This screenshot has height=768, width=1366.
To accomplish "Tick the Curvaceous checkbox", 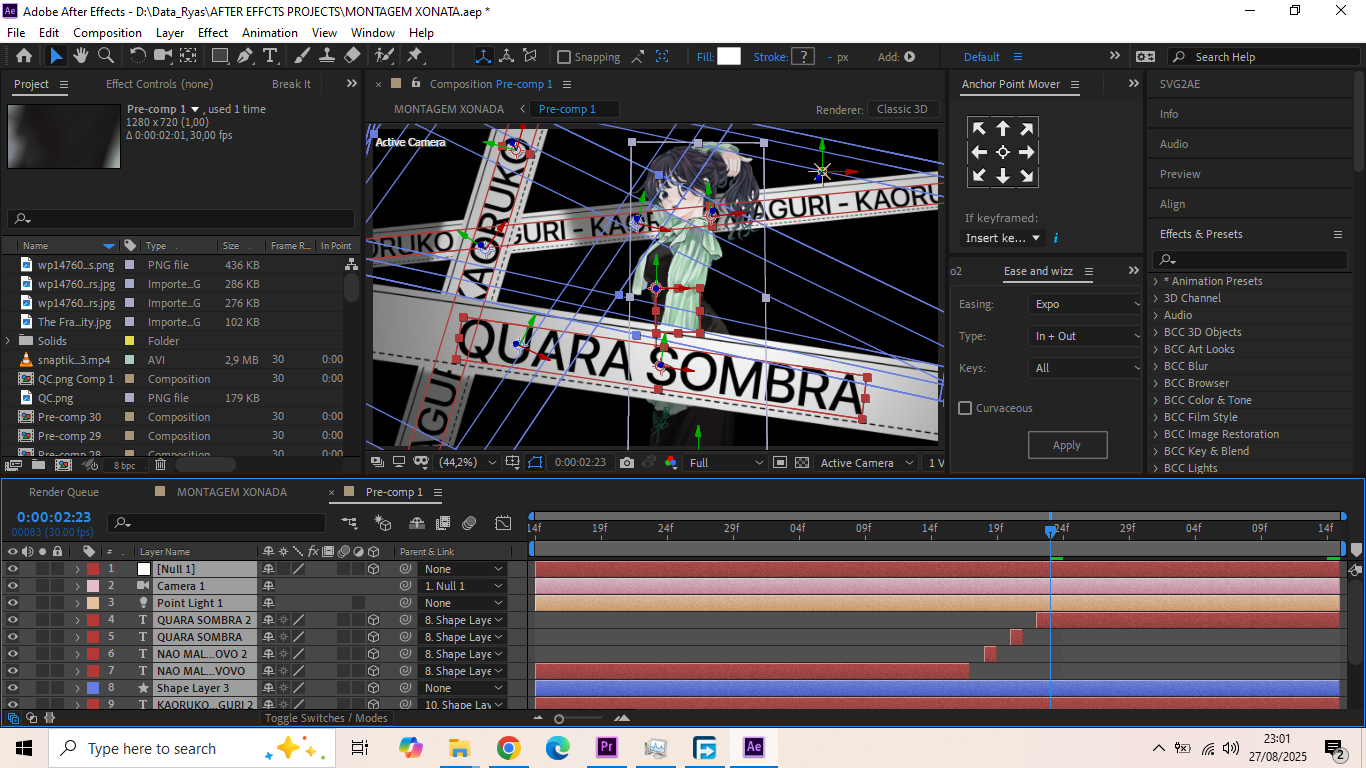I will (x=965, y=408).
